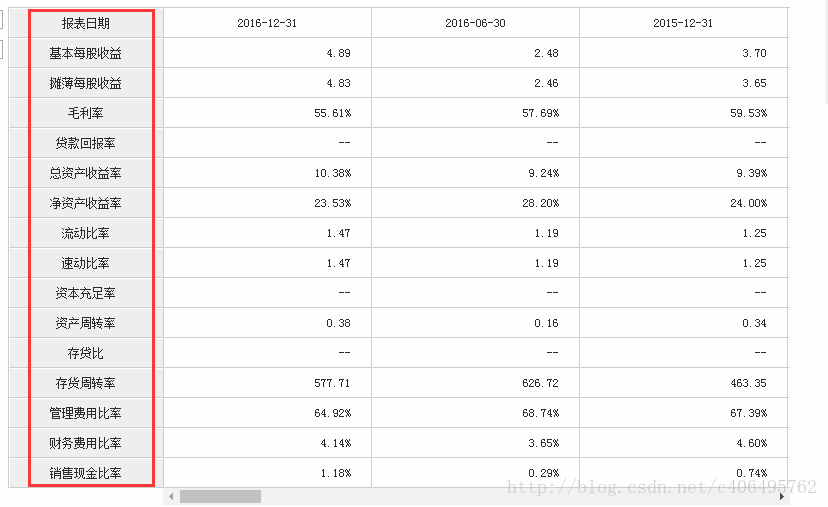Select the 基本每股收益 row label
This screenshot has width=828, height=507.
pos(86,53)
